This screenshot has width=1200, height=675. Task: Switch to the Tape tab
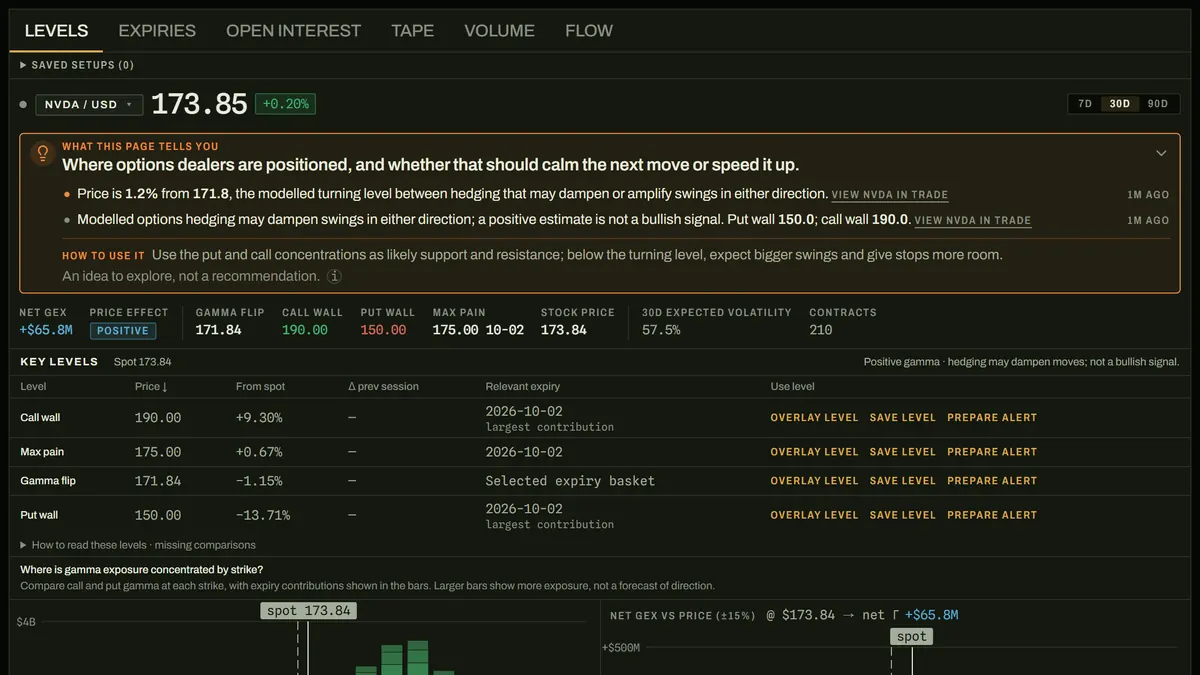click(x=412, y=31)
